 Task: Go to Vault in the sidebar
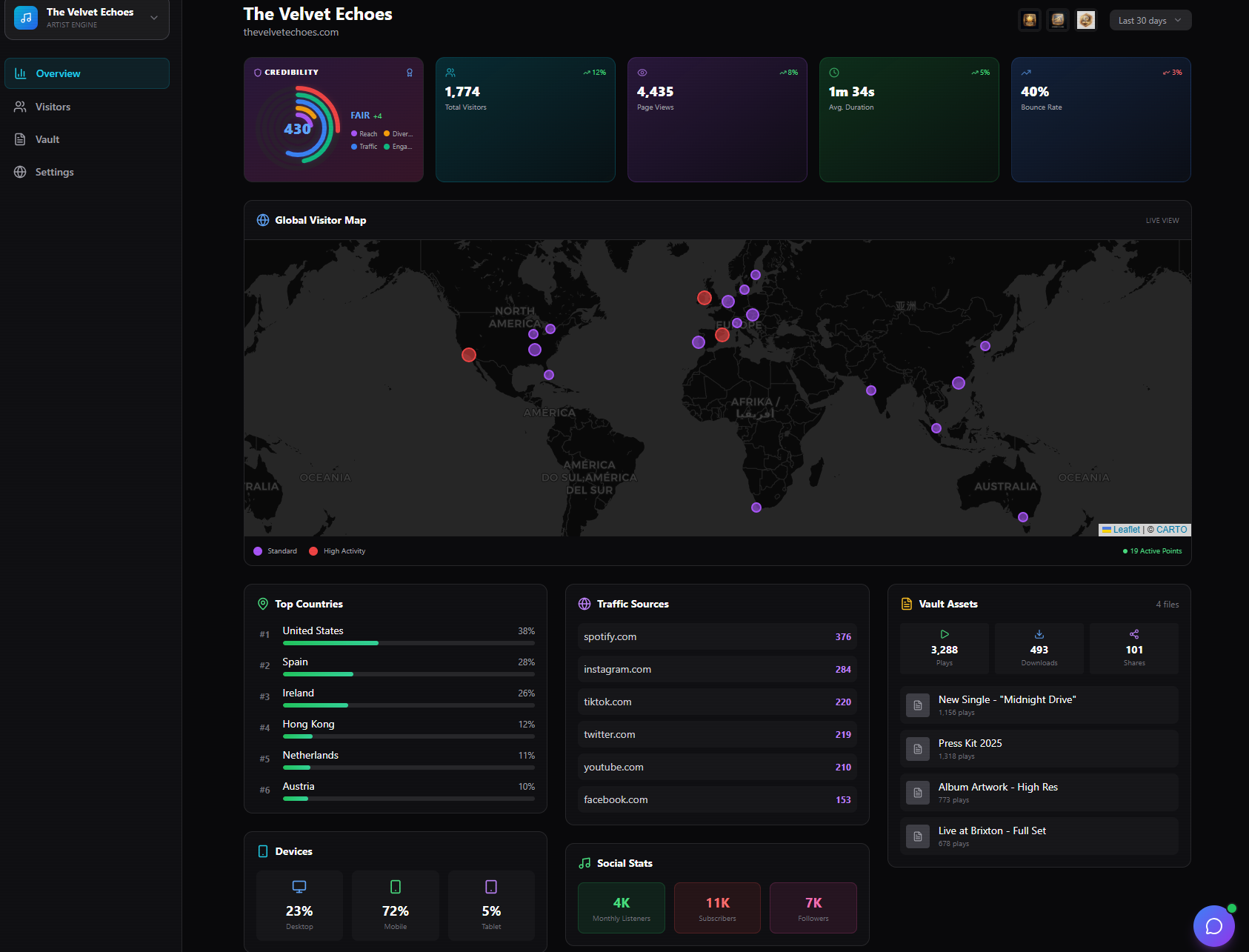pos(47,139)
